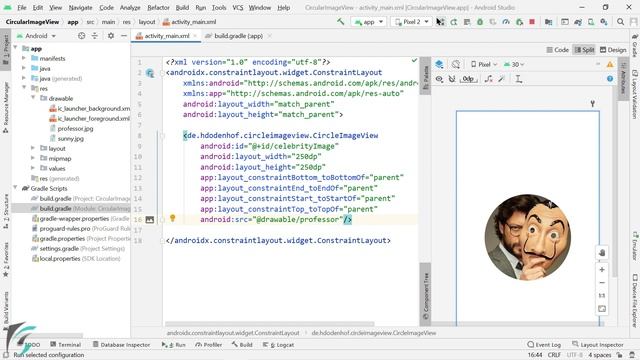Collapse the app module tree node

tap(16, 49)
